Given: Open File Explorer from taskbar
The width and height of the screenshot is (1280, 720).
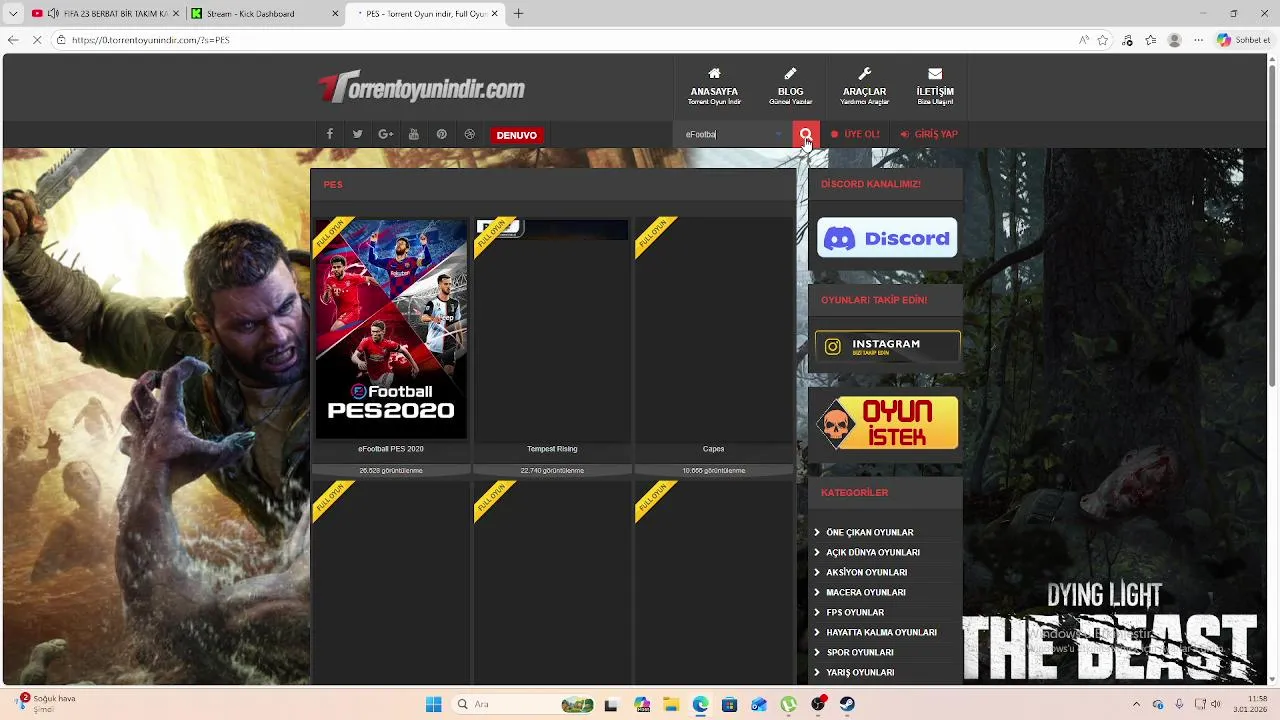Looking at the screenshot, I should coord(671,705).
